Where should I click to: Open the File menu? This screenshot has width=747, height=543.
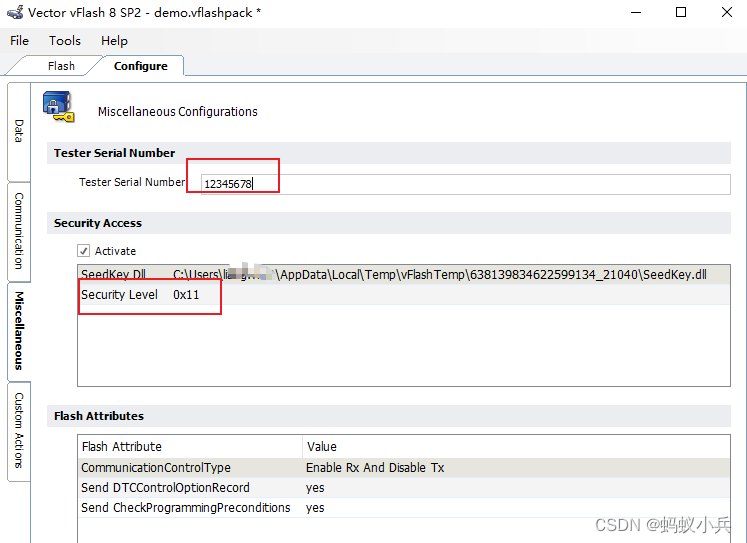pos(20,41)
